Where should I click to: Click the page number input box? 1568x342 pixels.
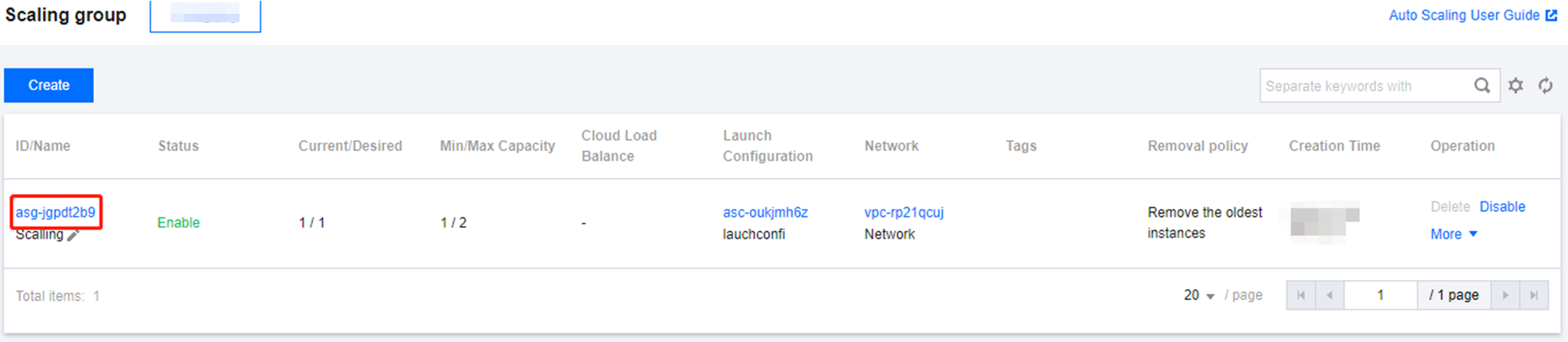(x=1381, y=295)
